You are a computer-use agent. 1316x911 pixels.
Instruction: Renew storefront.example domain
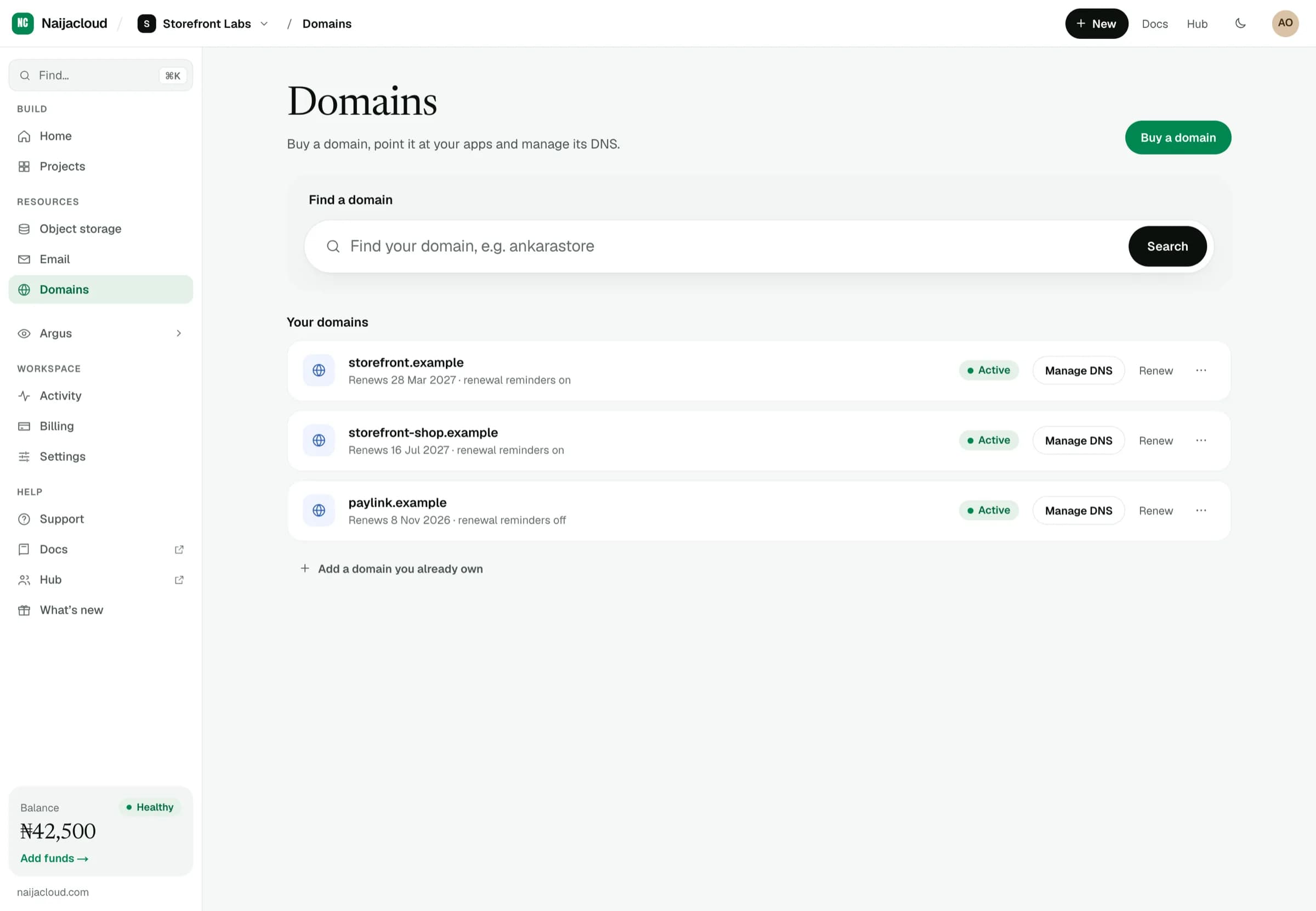1156,370
